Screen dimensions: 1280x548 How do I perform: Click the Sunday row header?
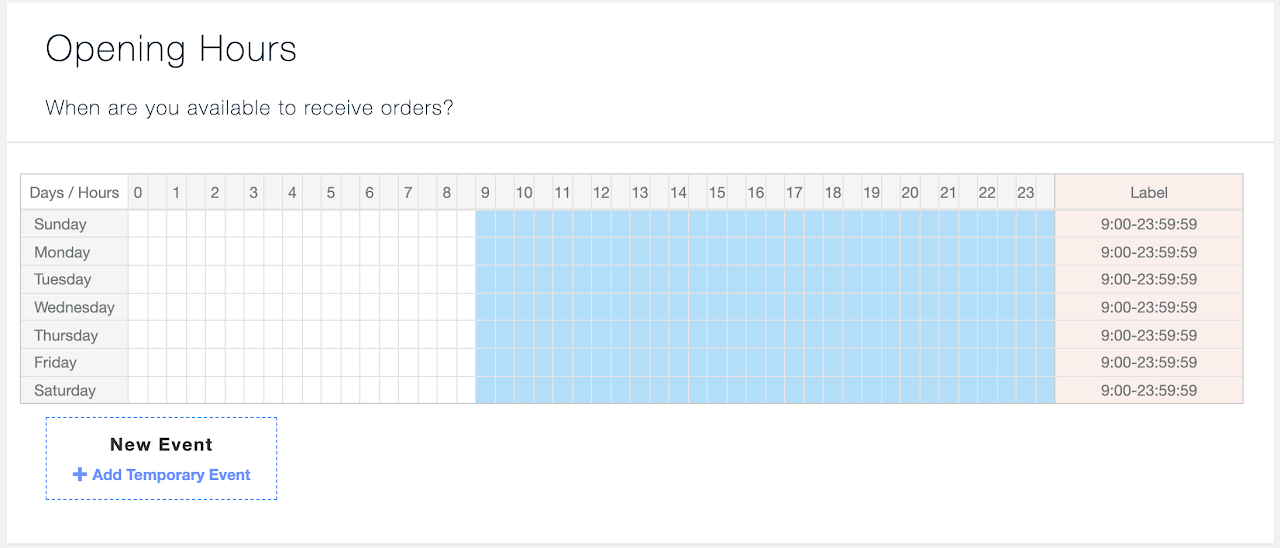[75, 224]
